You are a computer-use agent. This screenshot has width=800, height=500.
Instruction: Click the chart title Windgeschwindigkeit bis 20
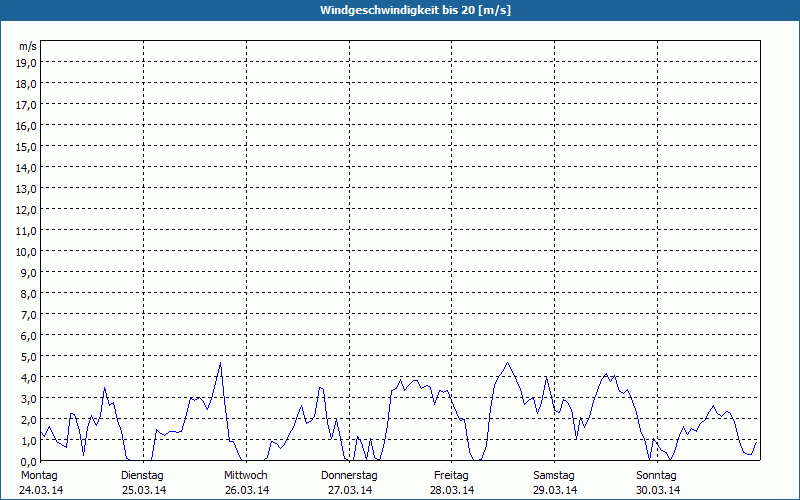415,10
